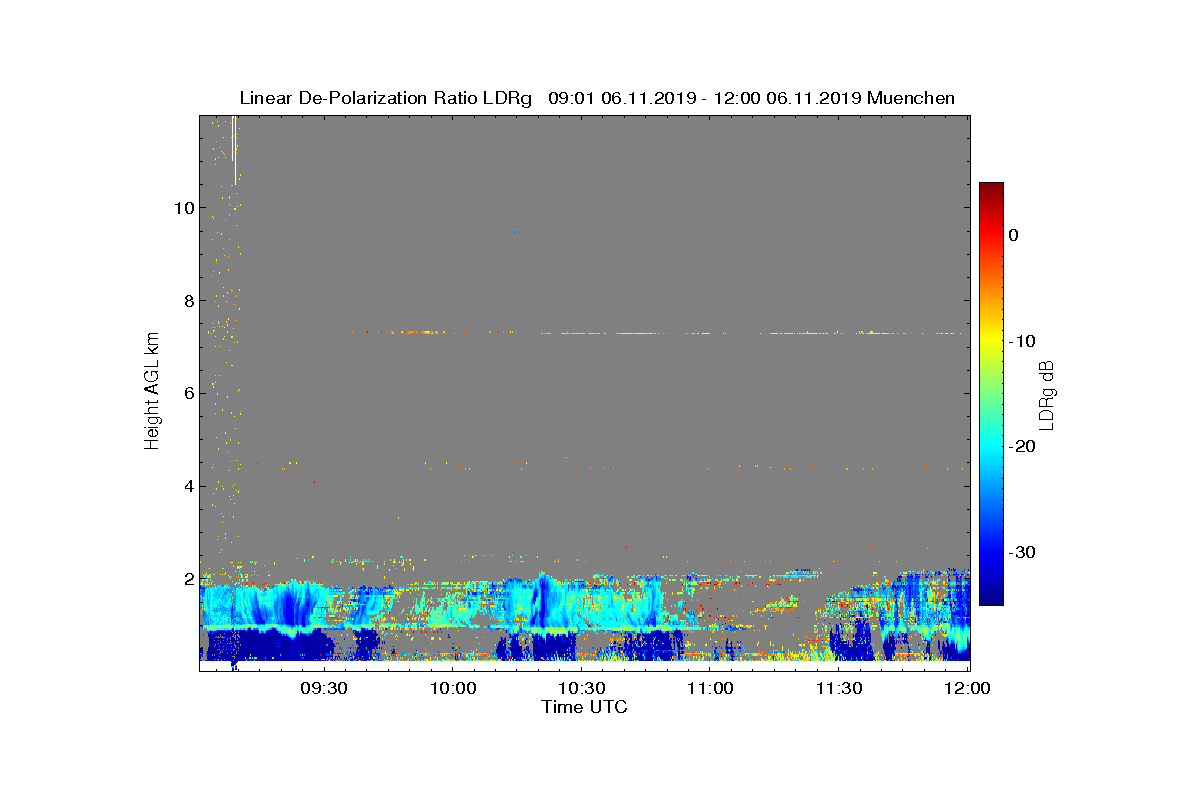Viewport: 1200px width, 800px height.
Task: Click the 09:30 time axis label
Action: (323, 688)
